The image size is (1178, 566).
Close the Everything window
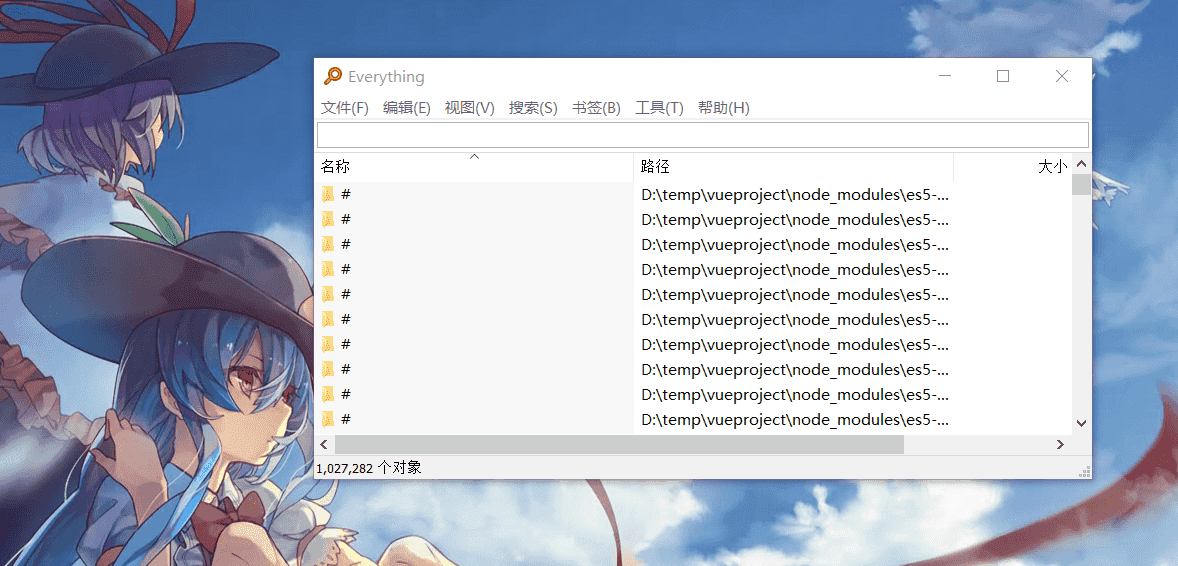[1062, 76]
